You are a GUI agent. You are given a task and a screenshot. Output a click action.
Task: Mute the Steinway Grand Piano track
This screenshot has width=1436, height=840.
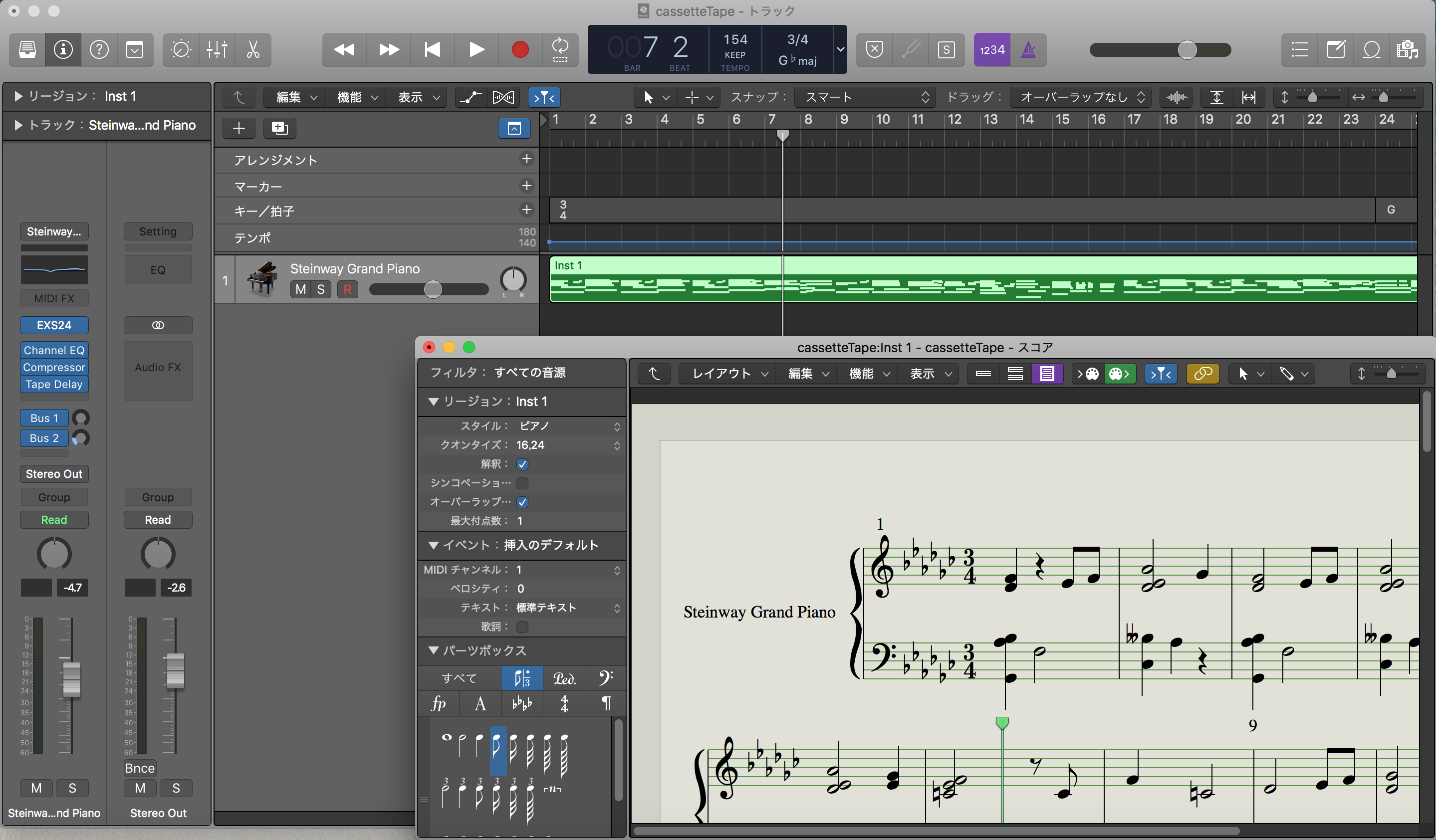tap(300, 289)
